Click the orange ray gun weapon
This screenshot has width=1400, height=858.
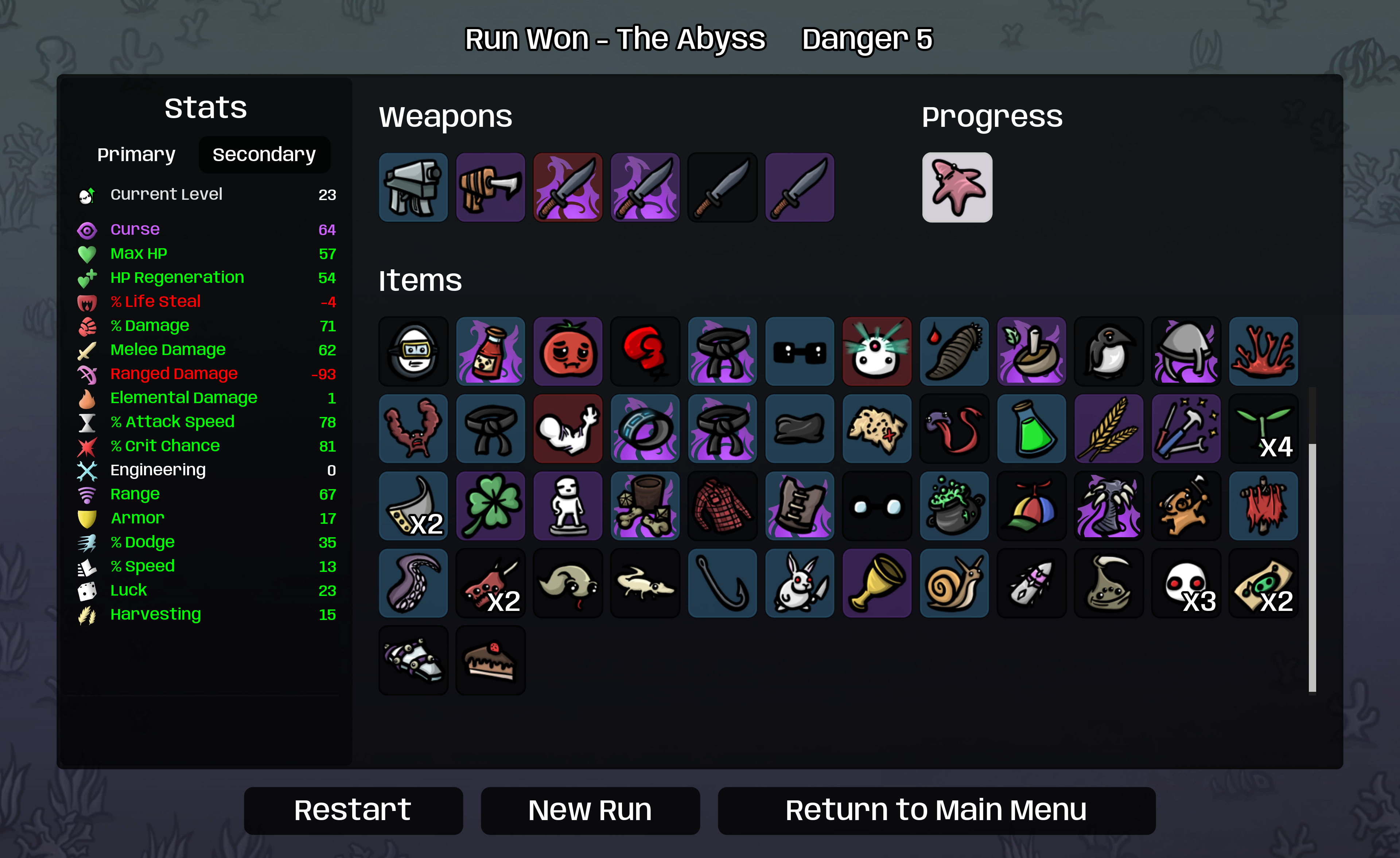tap(490, 187)
